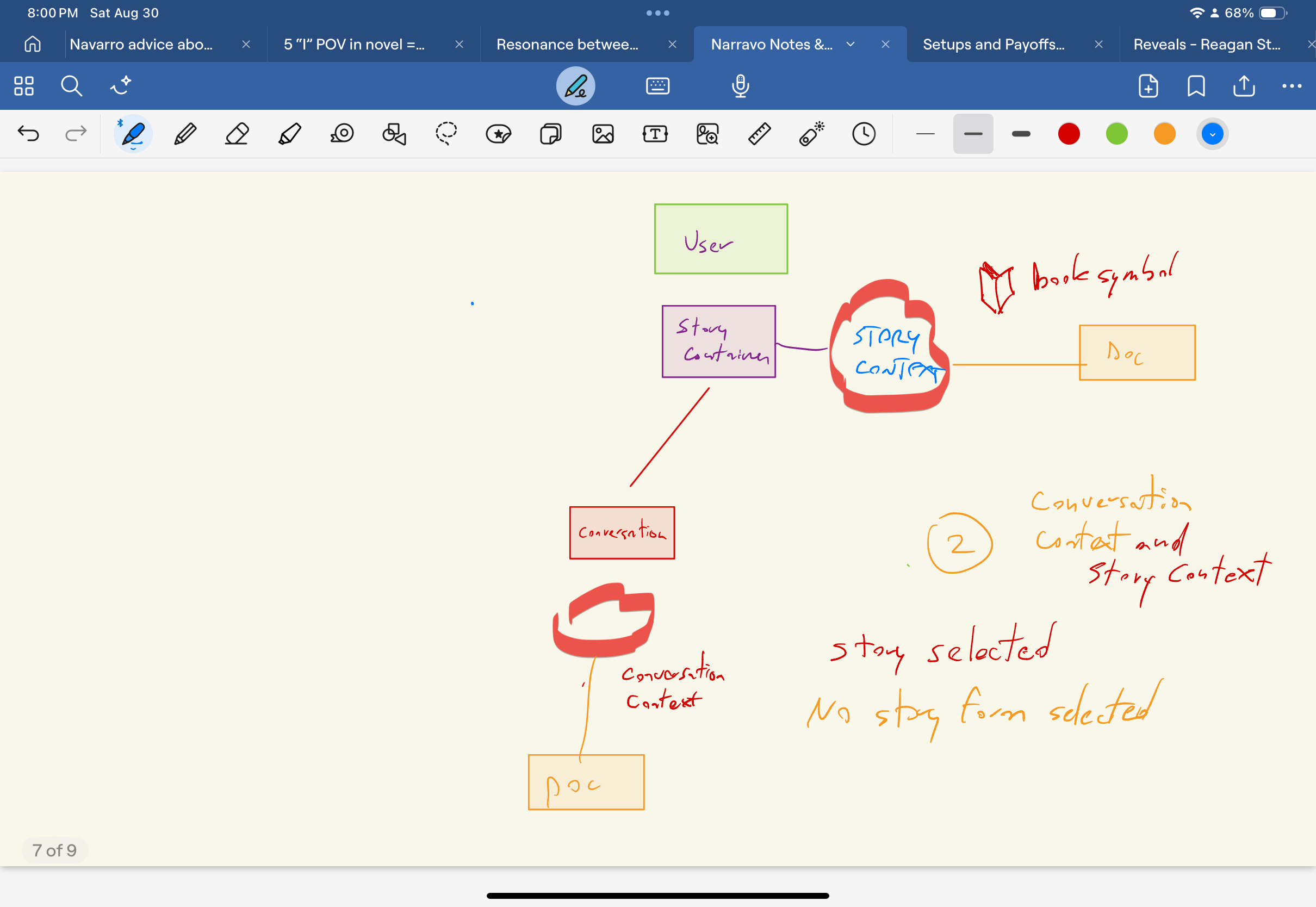Open the more options menu
Image resolution: width=1316 pixels, height=907 pixels.
[x=1292, y=86]
